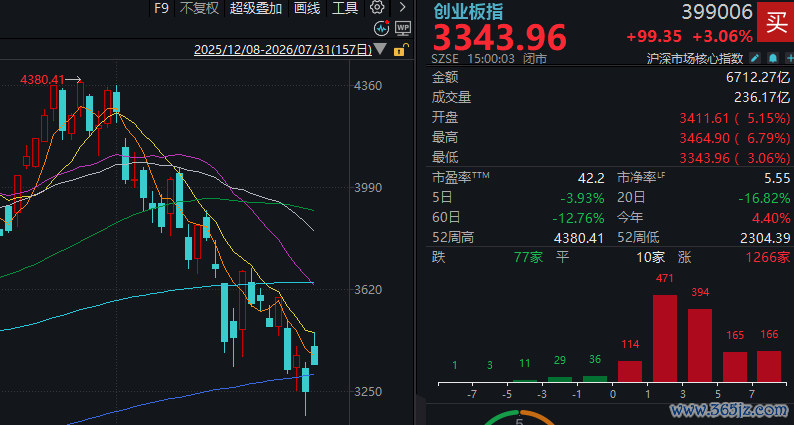Click the chart high label 4380.41
This screenshot has height=425, width=794.
(x=43, y=80)
